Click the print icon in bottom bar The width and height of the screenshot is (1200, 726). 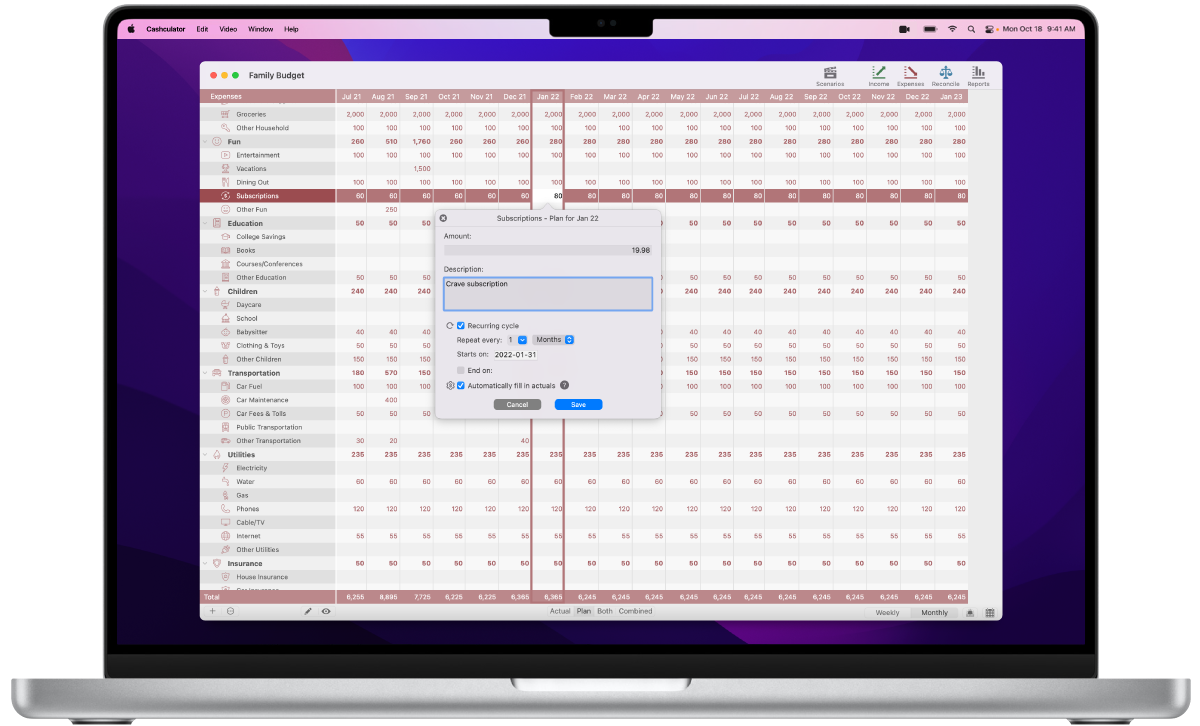tap(969, 612)
